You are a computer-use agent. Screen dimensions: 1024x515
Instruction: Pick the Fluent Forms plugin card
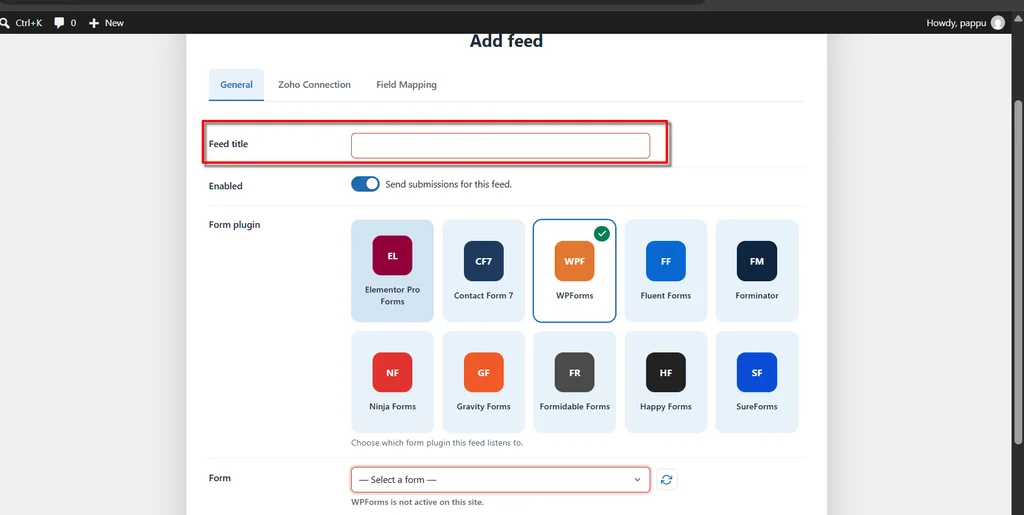tap(665, 271)
